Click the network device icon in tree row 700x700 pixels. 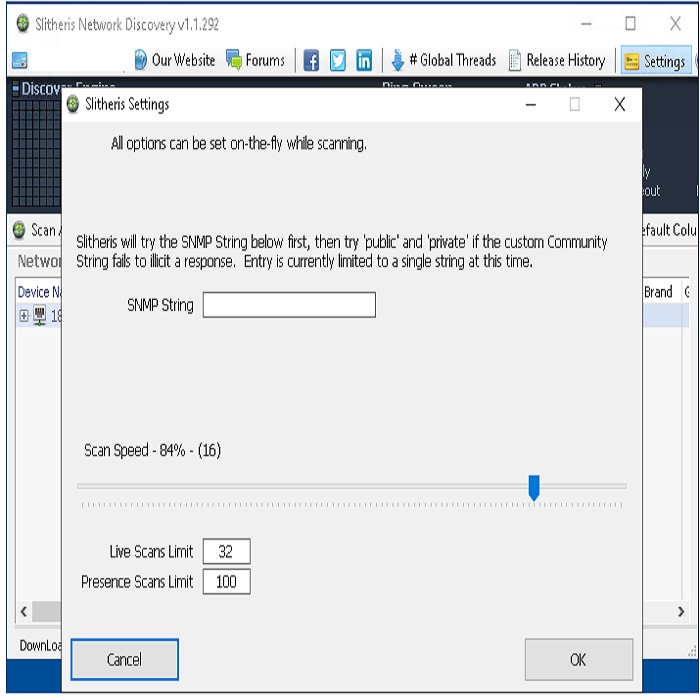(40, 315)
